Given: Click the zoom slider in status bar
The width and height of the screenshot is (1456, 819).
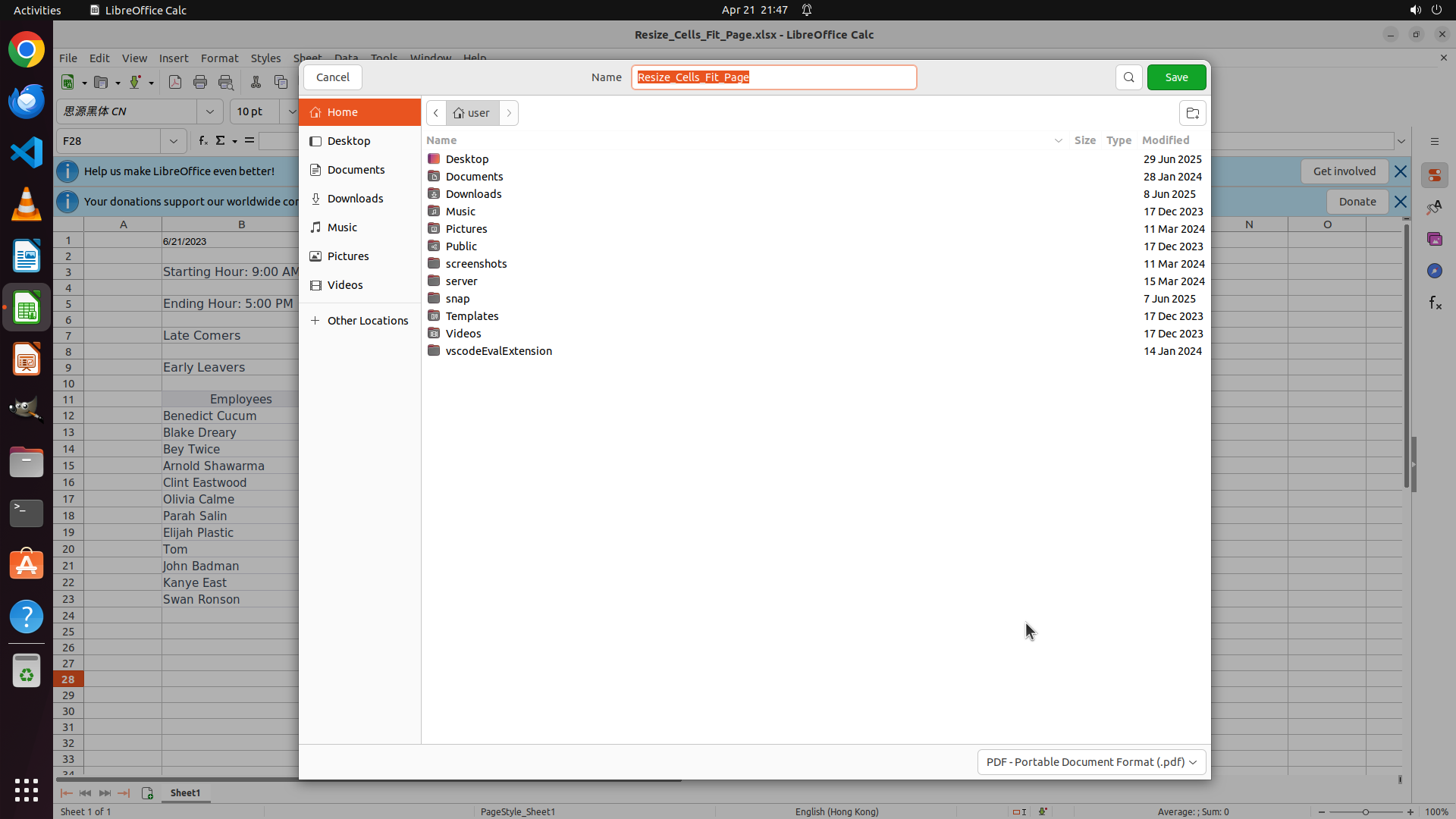Looking at the screenshot, I should click(x=1365, y=812).
